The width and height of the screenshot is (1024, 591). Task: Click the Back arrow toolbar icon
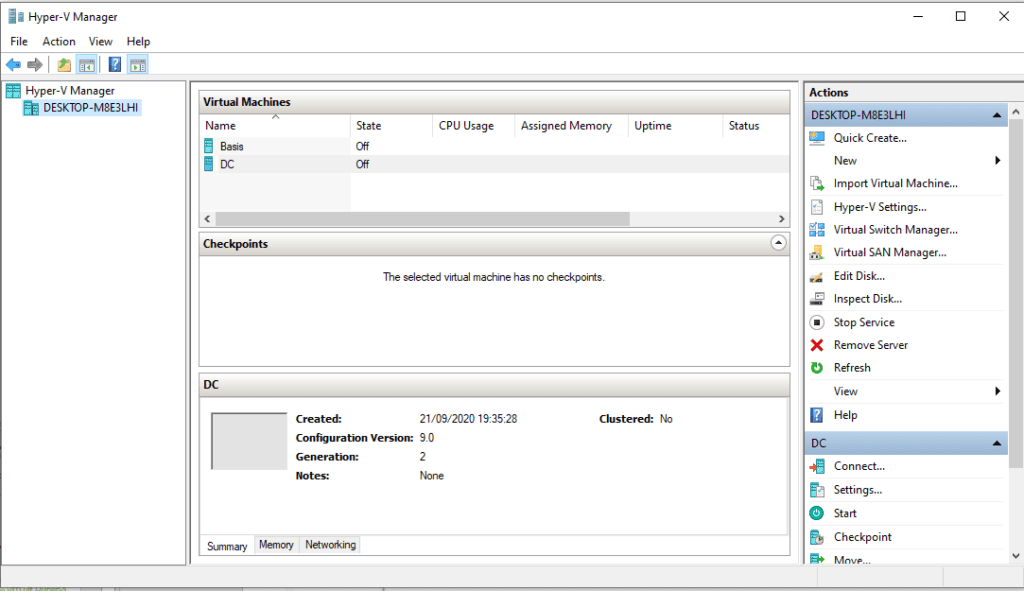[13, 65]
